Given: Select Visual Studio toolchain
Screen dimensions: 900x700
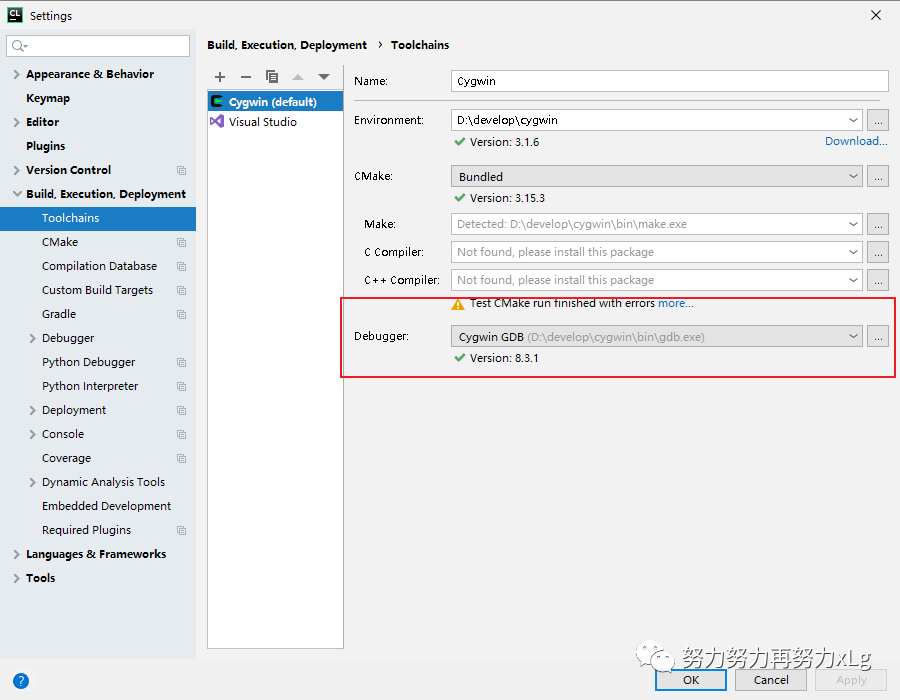Looking at the screenshot, I should [x=276, y=122].
